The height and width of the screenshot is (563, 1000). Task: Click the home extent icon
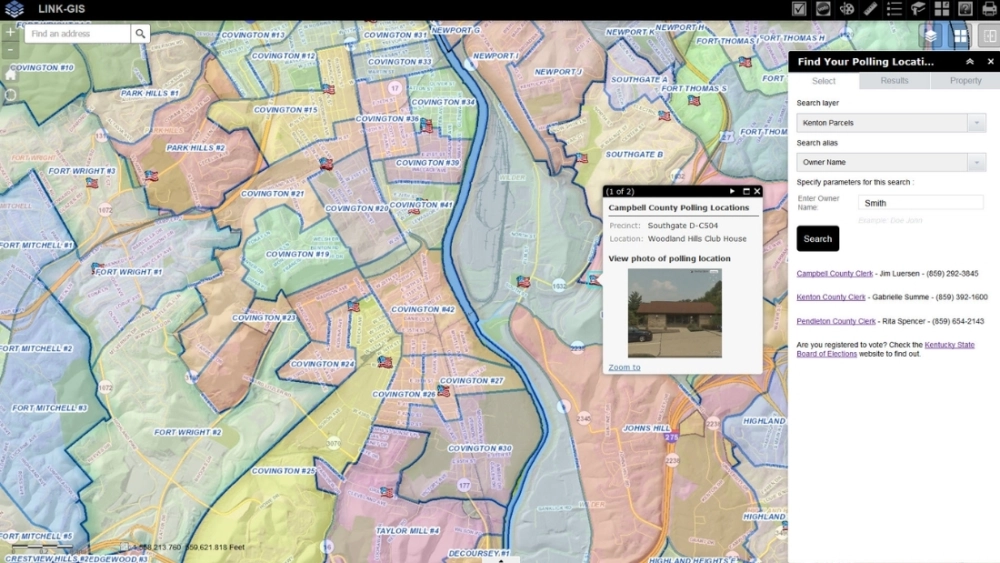tap(10, 74)
